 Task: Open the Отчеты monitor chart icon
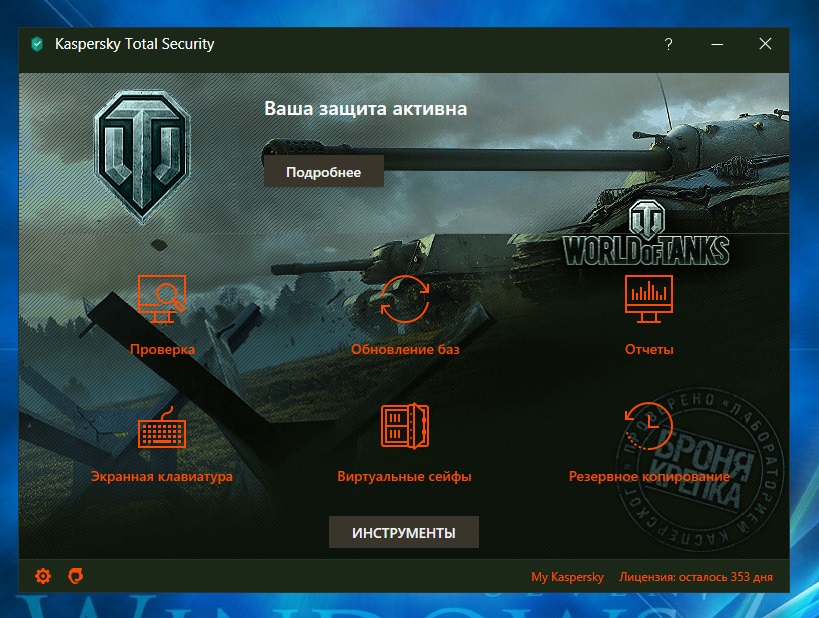tap(649, 299)
